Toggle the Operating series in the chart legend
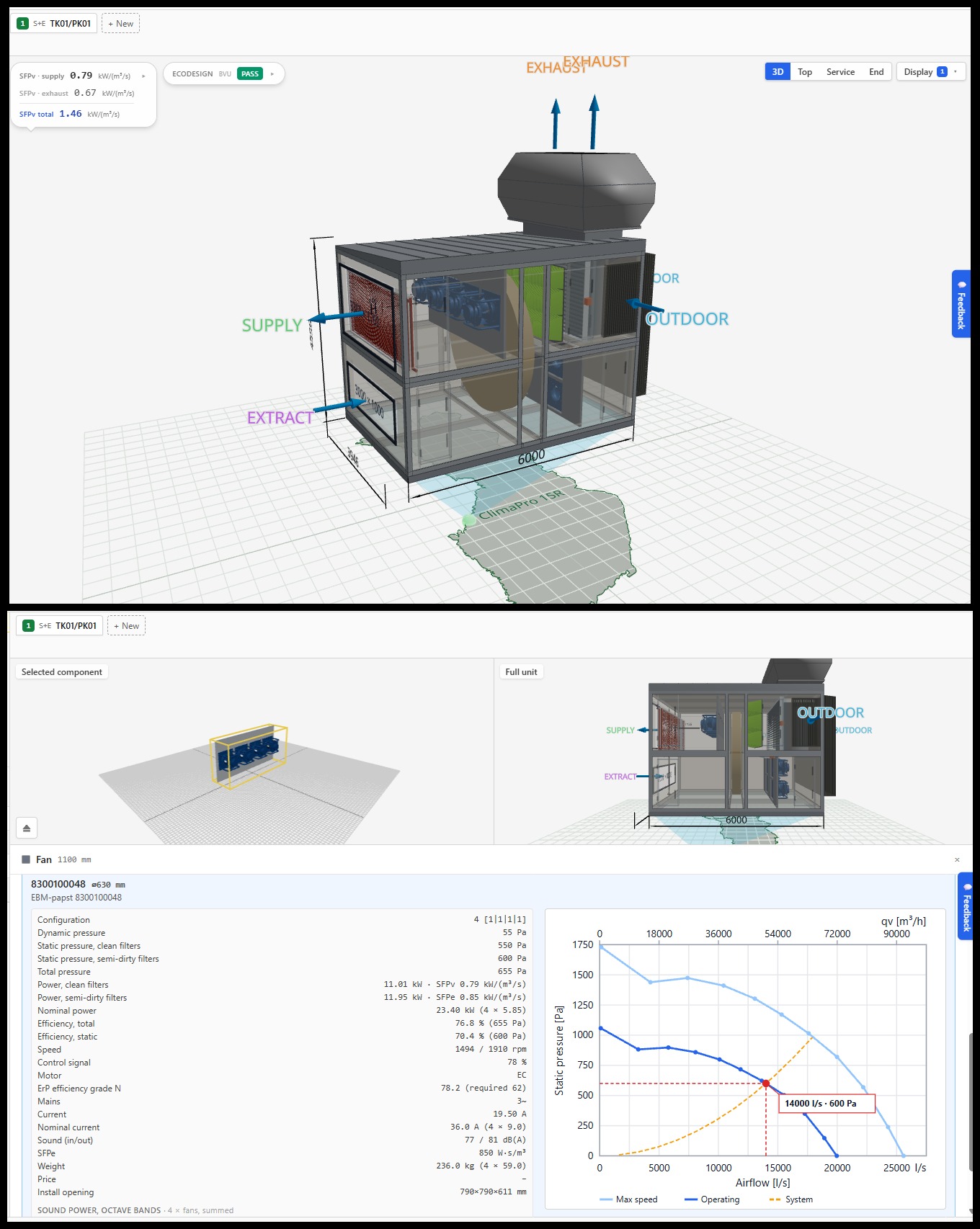Viewport: 980px width, 1229px height. (x=712, y=1199)
